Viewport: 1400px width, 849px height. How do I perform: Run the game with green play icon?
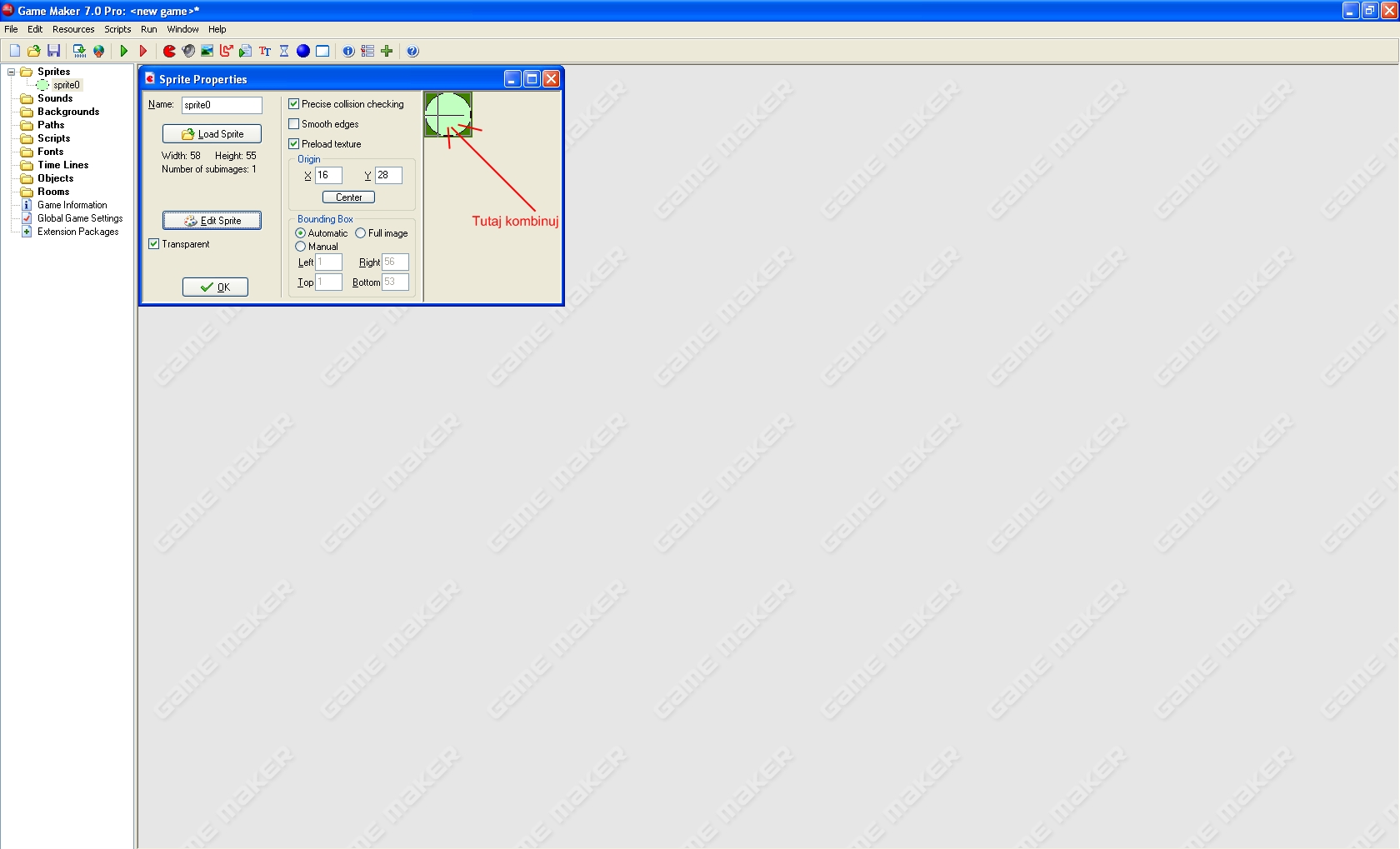point(124,51)
